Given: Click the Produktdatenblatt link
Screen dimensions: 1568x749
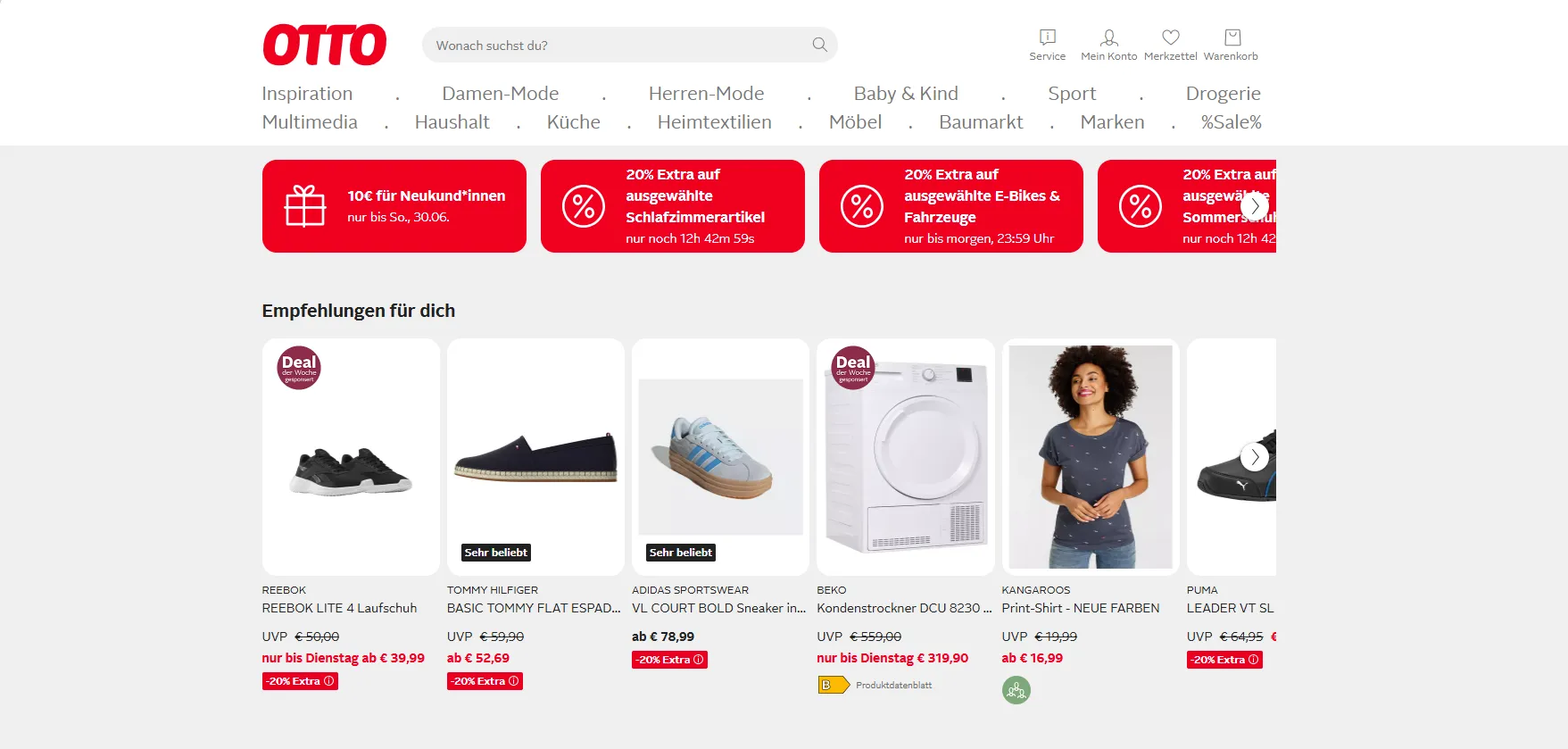Looking at the screenshot, I should click(x=893, y=686).
